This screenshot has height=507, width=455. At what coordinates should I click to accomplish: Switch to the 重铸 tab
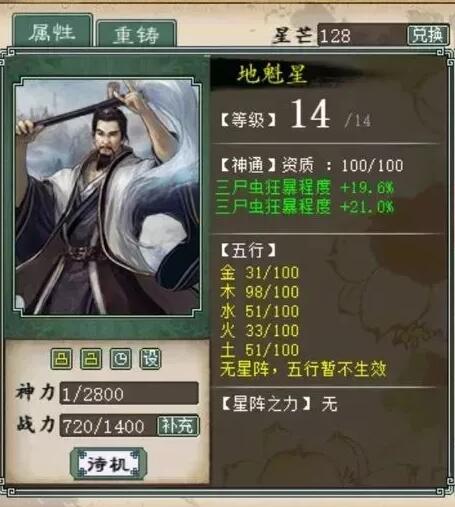136,34
